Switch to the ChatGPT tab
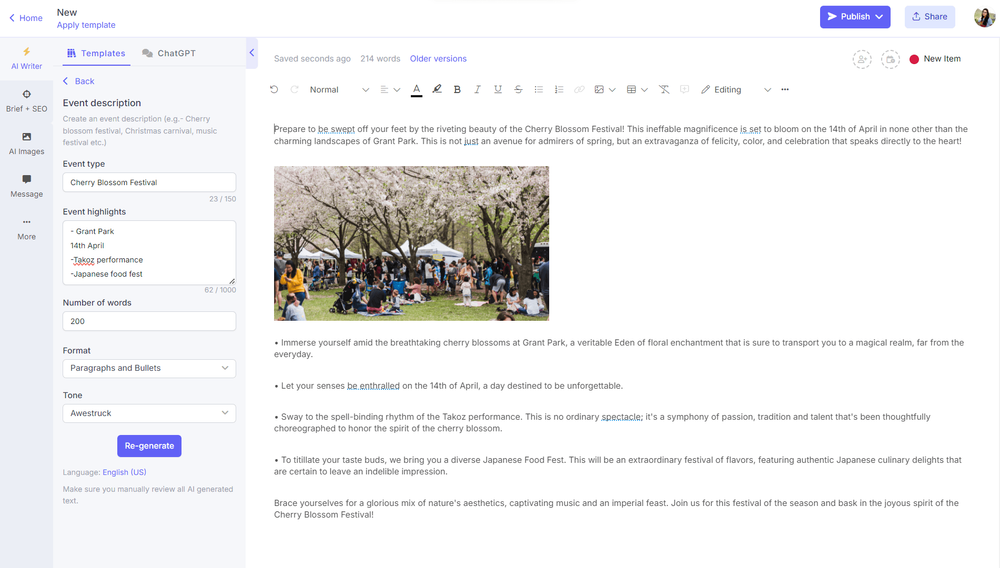Image resolution: width=1000 pixels, height=568 pixels. (169, 53)
